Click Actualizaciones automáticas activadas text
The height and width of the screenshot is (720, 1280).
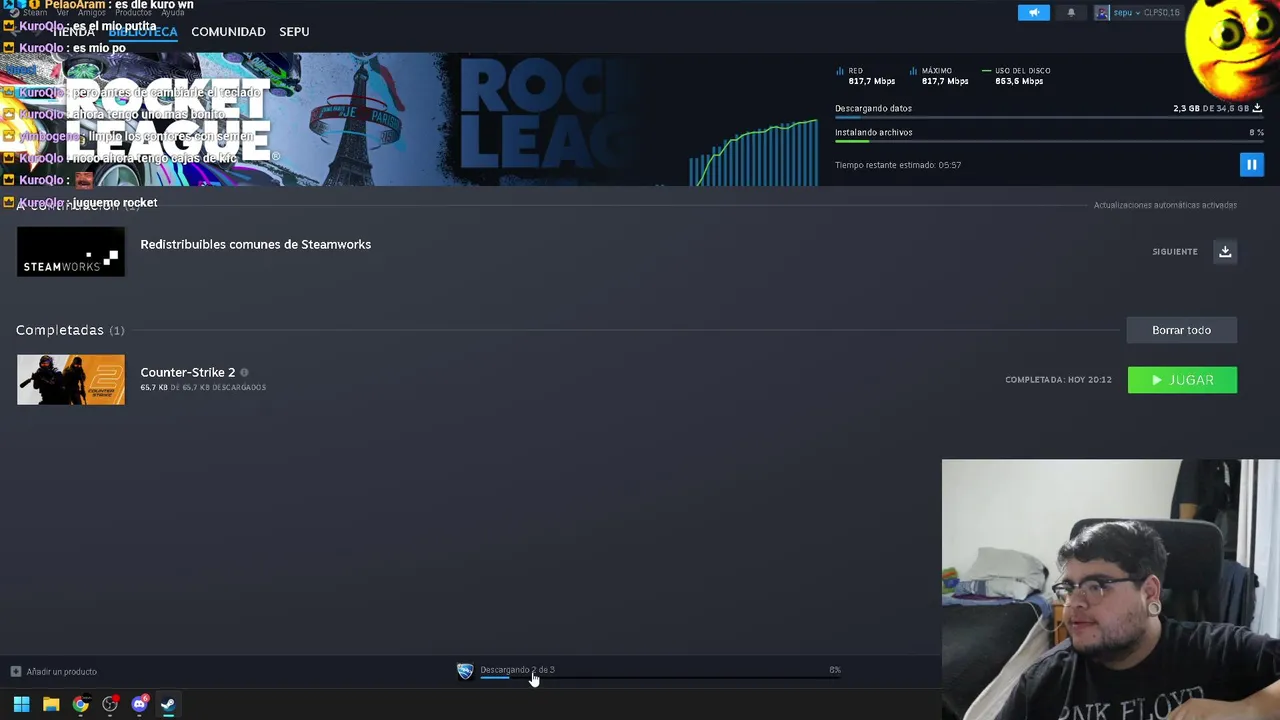pyautogui.click(x=1165, y=205)
